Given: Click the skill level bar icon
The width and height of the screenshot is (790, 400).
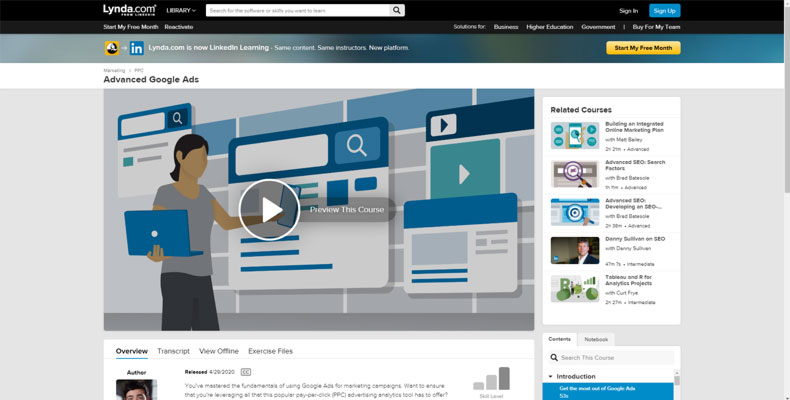Looking at the screenshot, I should point(491,379).
